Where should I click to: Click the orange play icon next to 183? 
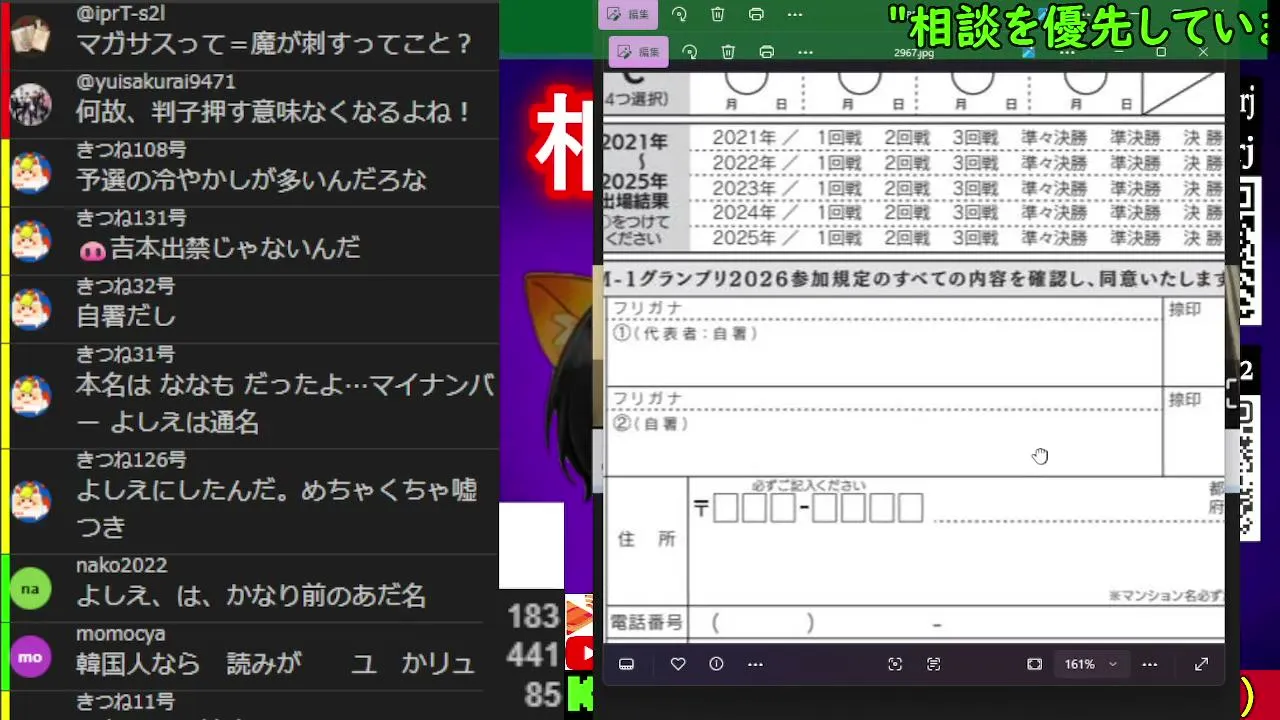click(578, 616)
